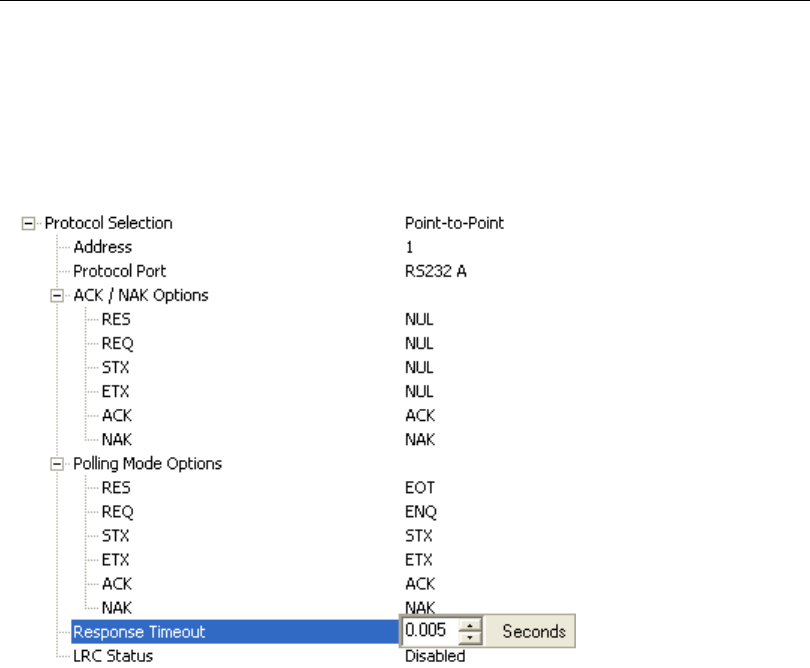Select the Polling Mode Options label
810x668 pixels.
148,463
